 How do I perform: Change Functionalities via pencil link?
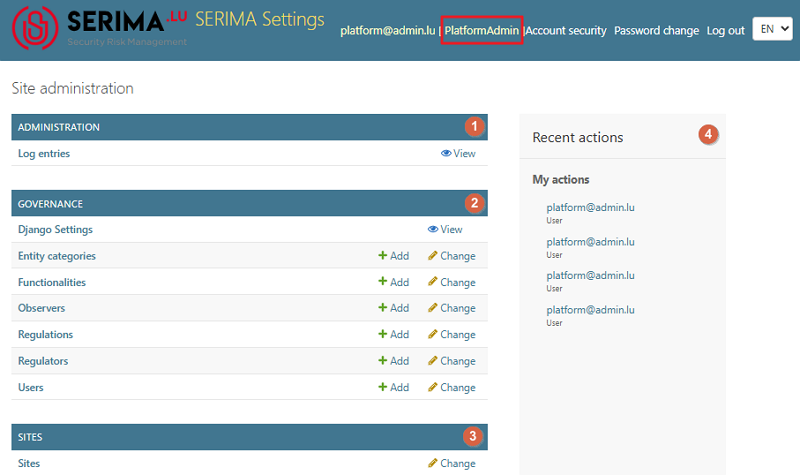click(452, 282)
